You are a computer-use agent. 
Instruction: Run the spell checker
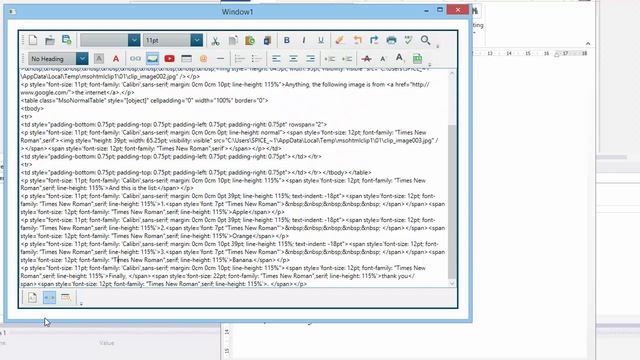408,40
